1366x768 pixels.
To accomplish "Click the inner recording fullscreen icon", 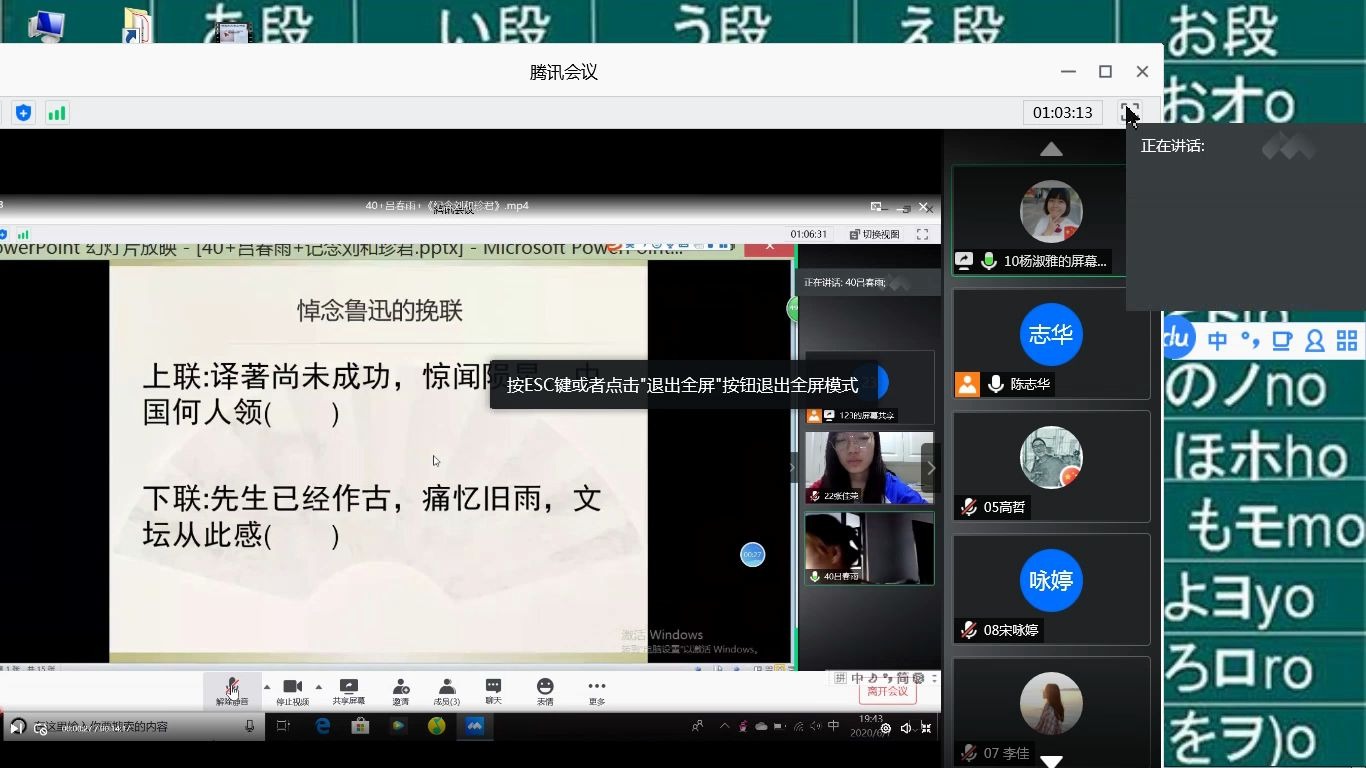I will pos(922,234).
